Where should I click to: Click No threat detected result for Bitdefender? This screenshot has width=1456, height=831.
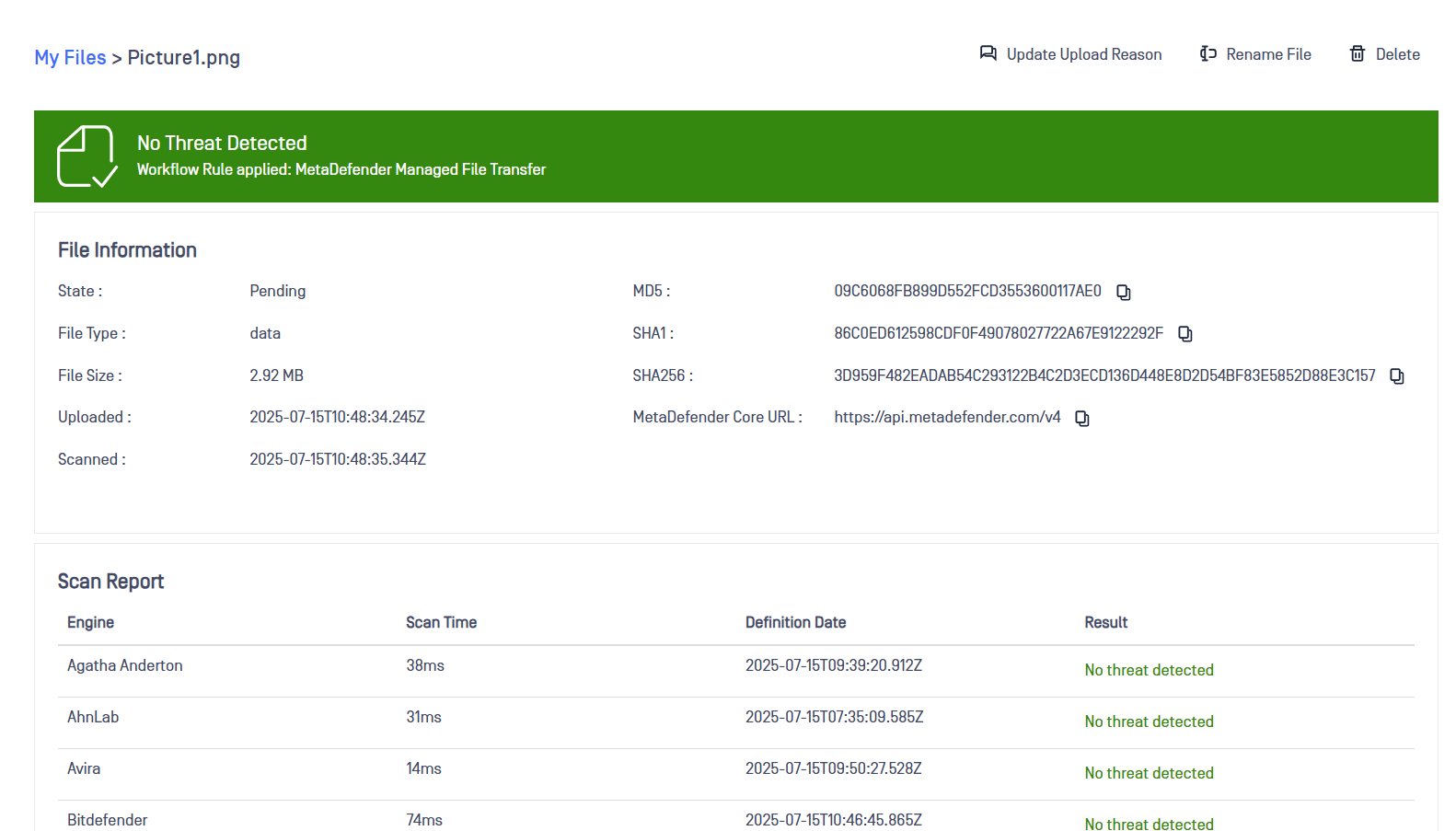pos(1149,824)
